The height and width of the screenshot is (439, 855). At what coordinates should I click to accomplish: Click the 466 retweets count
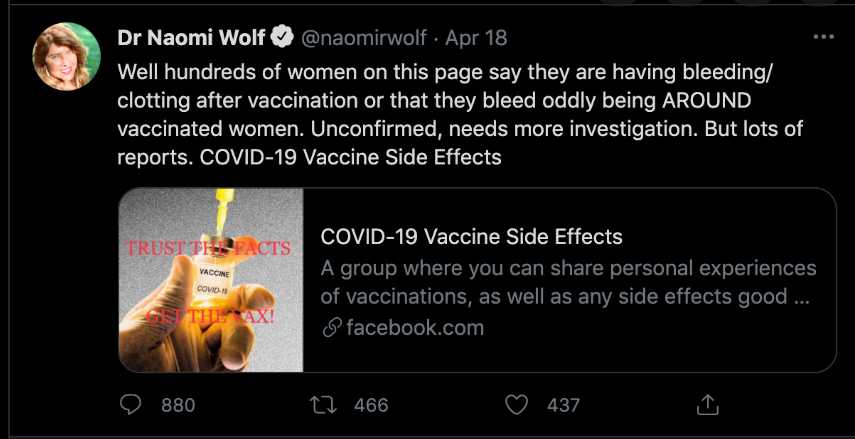pos(370,405)
